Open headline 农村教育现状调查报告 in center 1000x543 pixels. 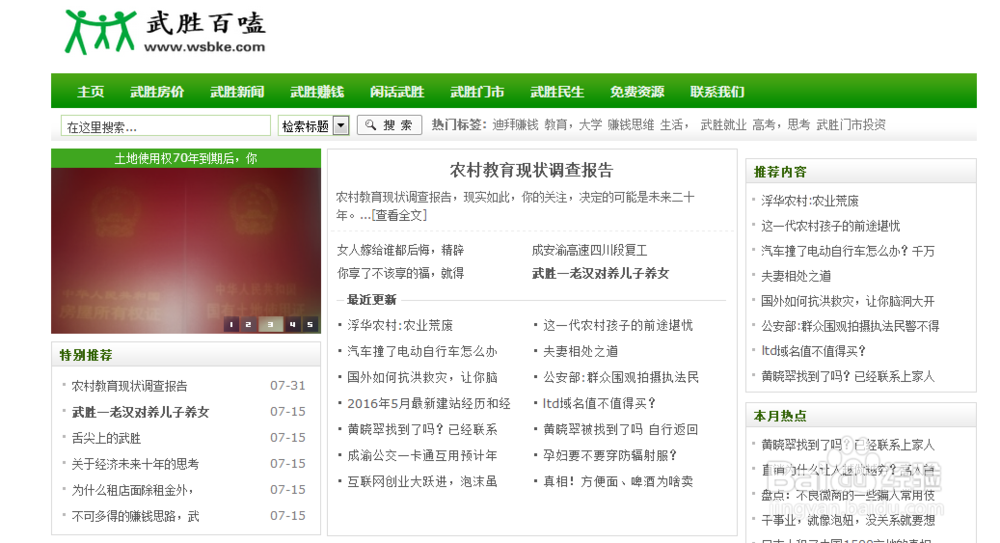point(531,170)
